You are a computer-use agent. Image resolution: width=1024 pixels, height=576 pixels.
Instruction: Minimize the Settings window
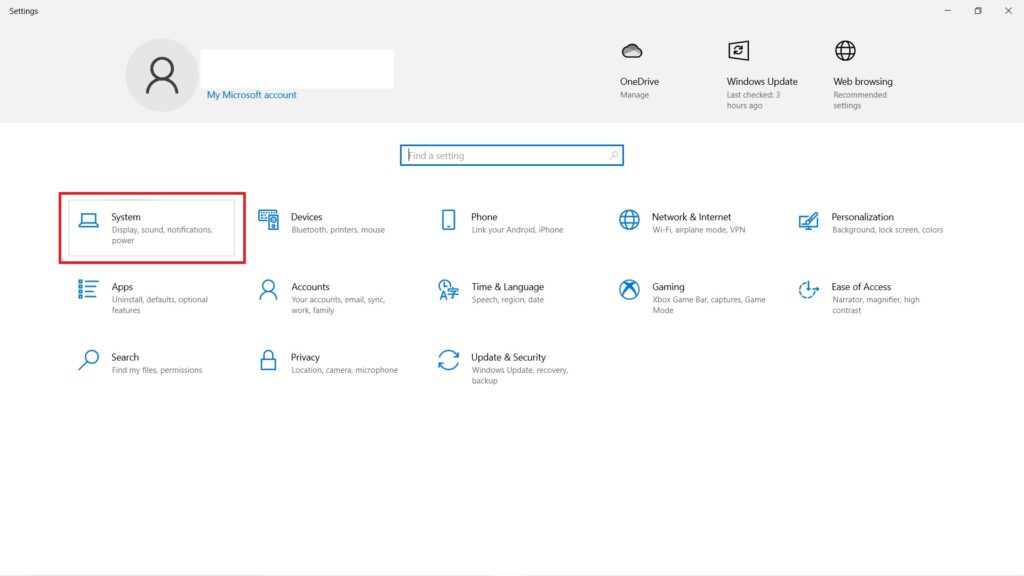[x=948, y=10]
